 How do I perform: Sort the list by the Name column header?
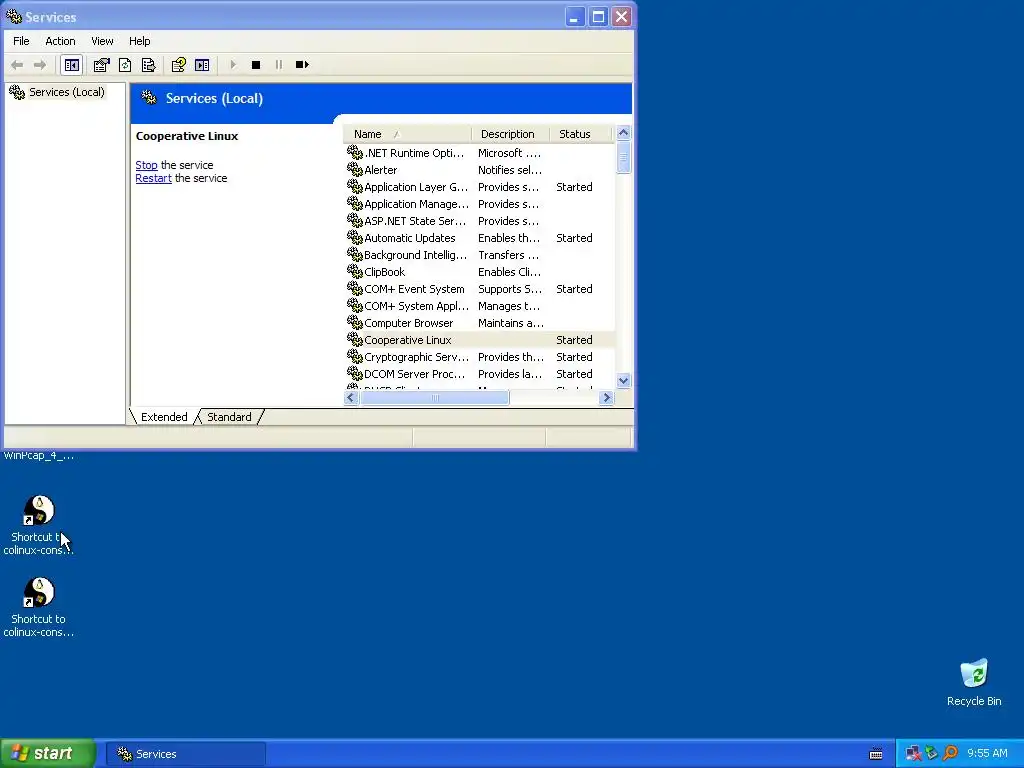[406, 134]
